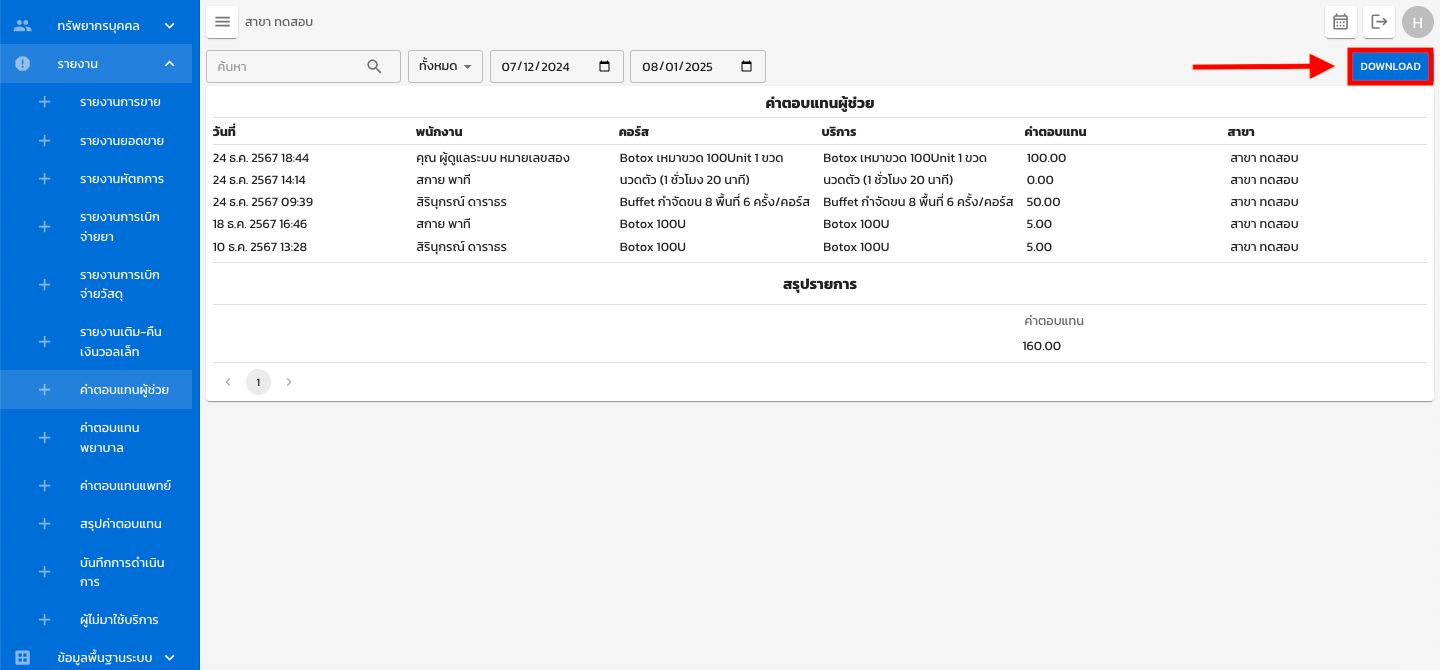1440x670 pixels.
Task: Click date cell 10 ธ.ค. 2567 13:28
Action: click(260, 247)
